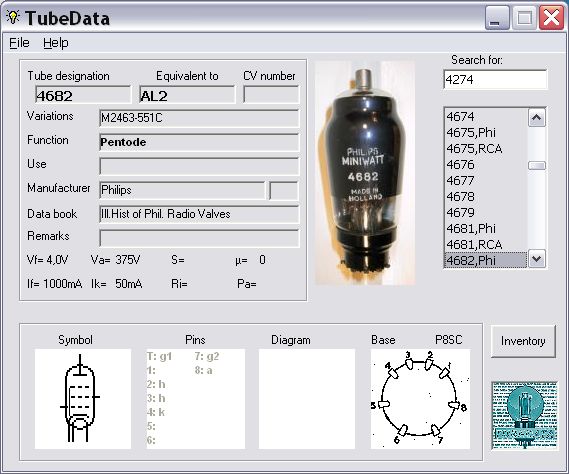Image resolution: width=569 pixels, height=474 pixels.
Task: Click the Variations field M2463-551C
Action: point(199,118)
